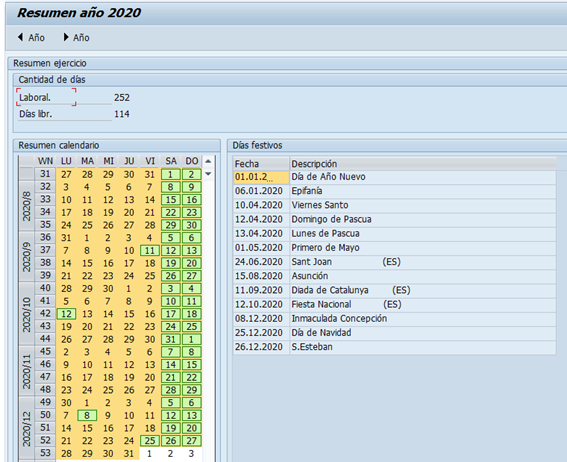Image resolution: width=567 pixels, height=462 pixels.
Task: Open the Fecha column header
Action: [261, 164]
